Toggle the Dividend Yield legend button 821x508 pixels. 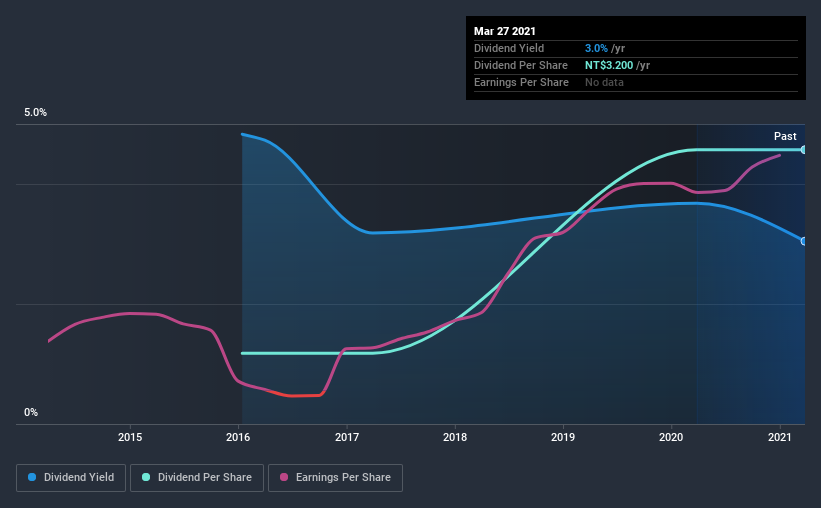click(x=71, y=478)
